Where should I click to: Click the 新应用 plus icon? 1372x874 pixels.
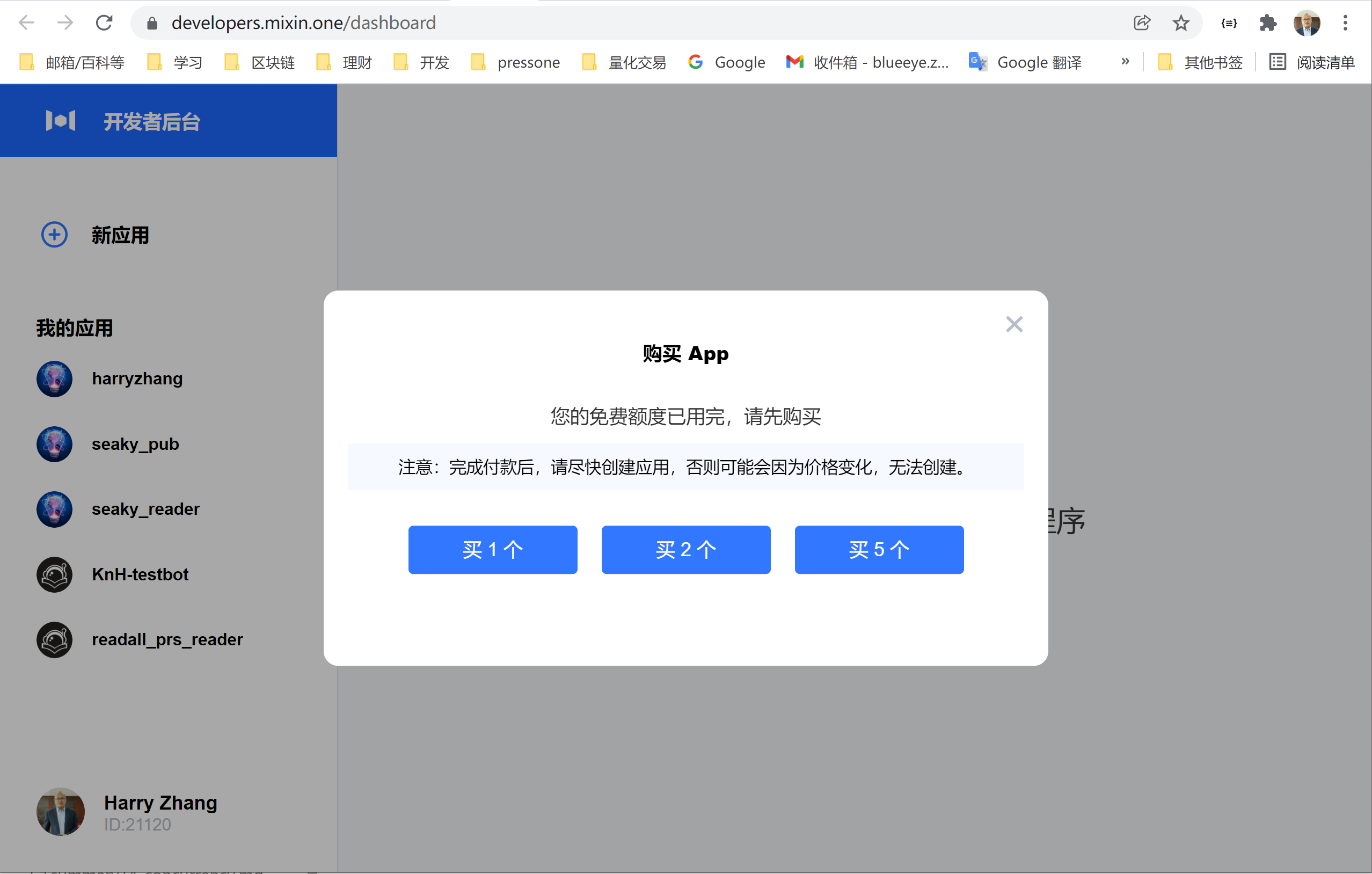[x=55, y=235]
